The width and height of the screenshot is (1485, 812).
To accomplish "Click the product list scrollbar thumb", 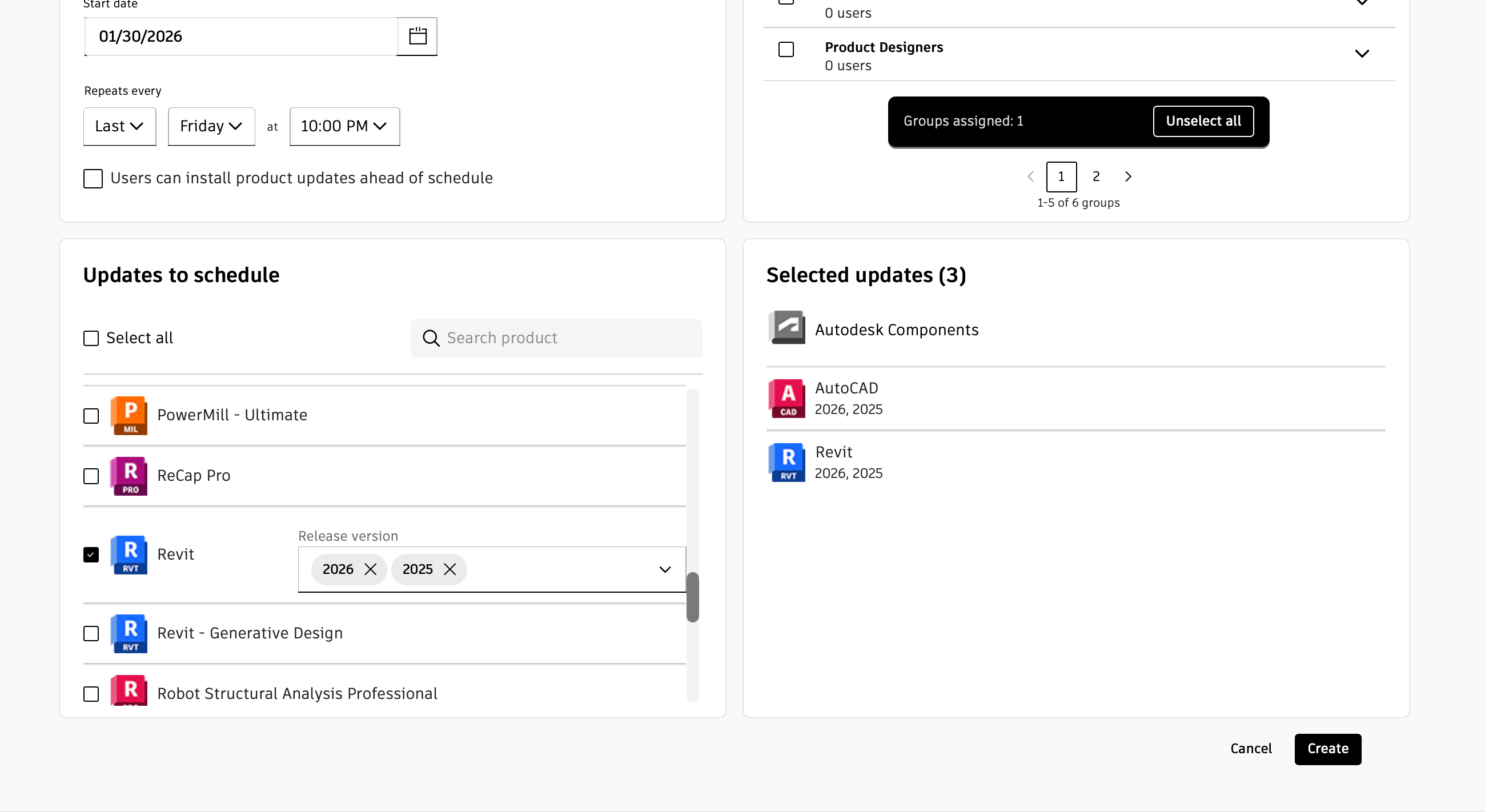I will (x=692, y=597).
